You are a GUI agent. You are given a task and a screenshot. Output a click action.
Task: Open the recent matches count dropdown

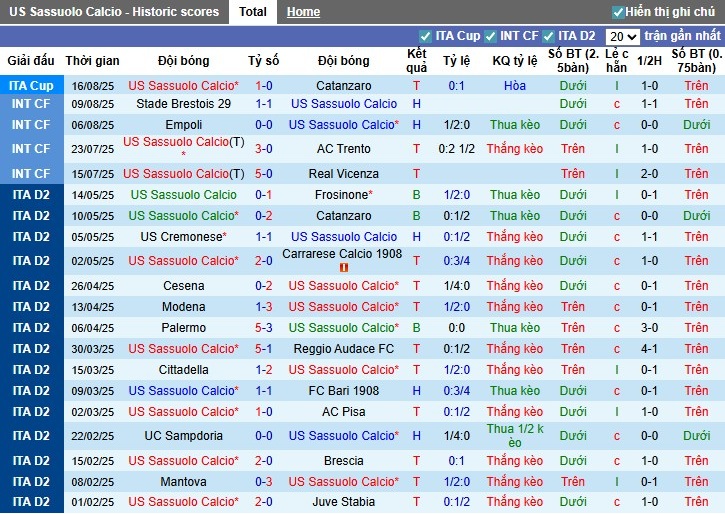(x=622, y=36)
